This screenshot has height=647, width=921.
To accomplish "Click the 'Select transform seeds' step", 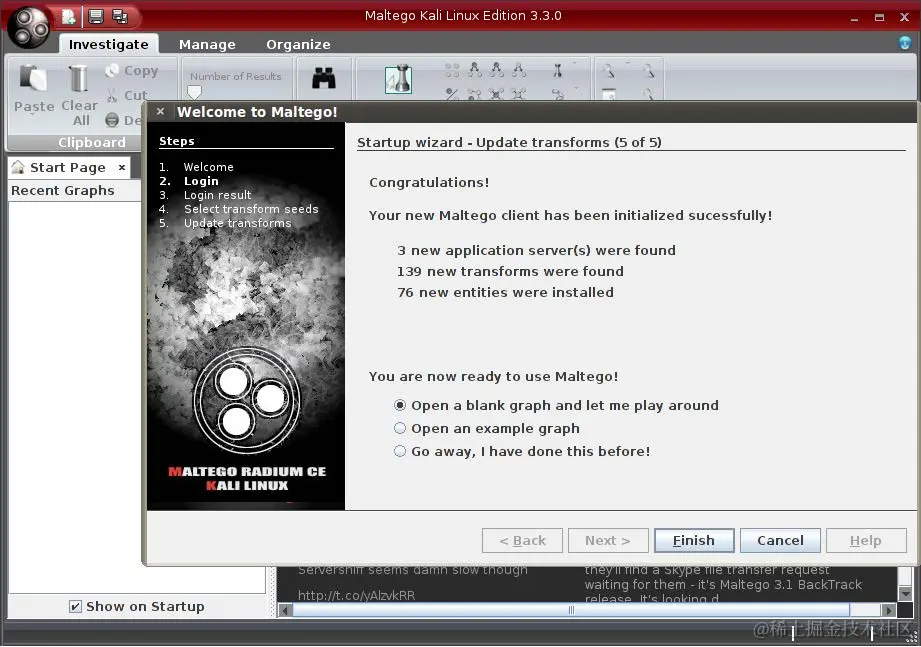I will pos(251,209).
